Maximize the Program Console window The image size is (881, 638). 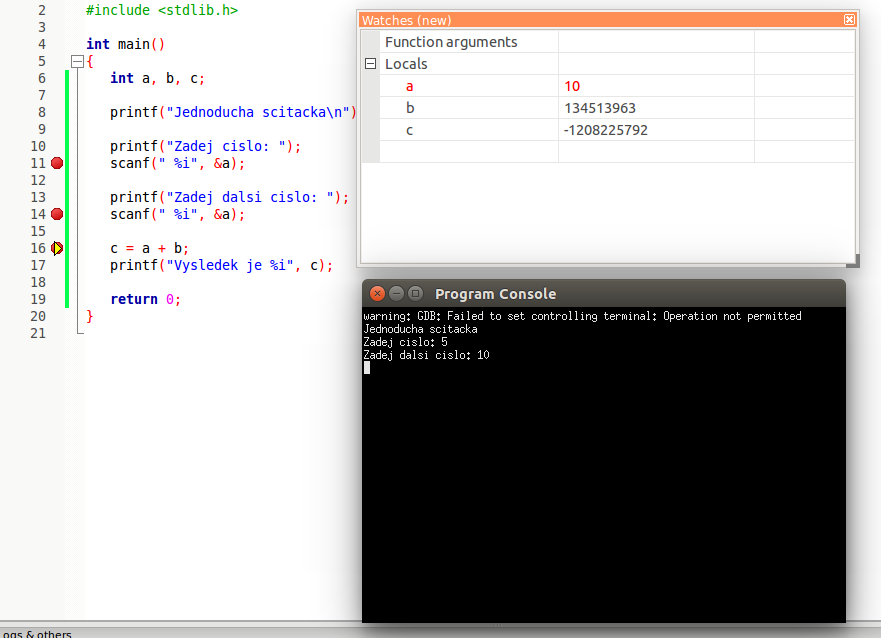point(415,294)
